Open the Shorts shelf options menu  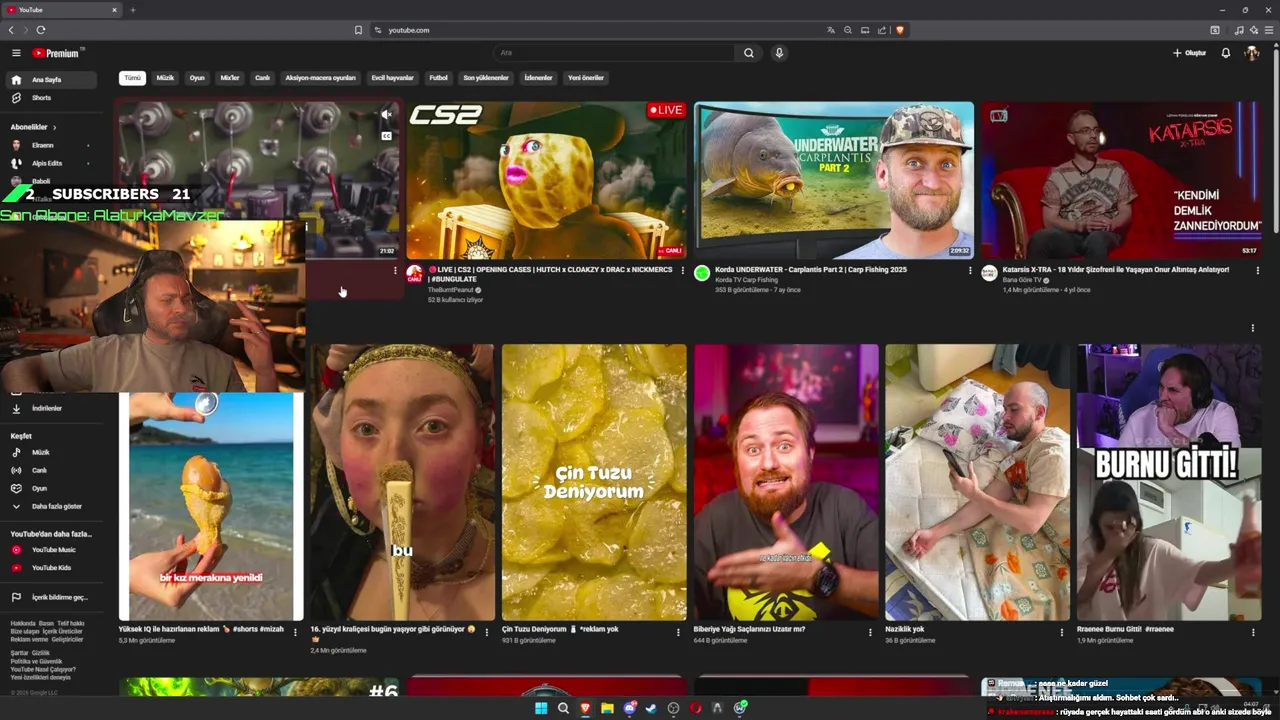1252,328
